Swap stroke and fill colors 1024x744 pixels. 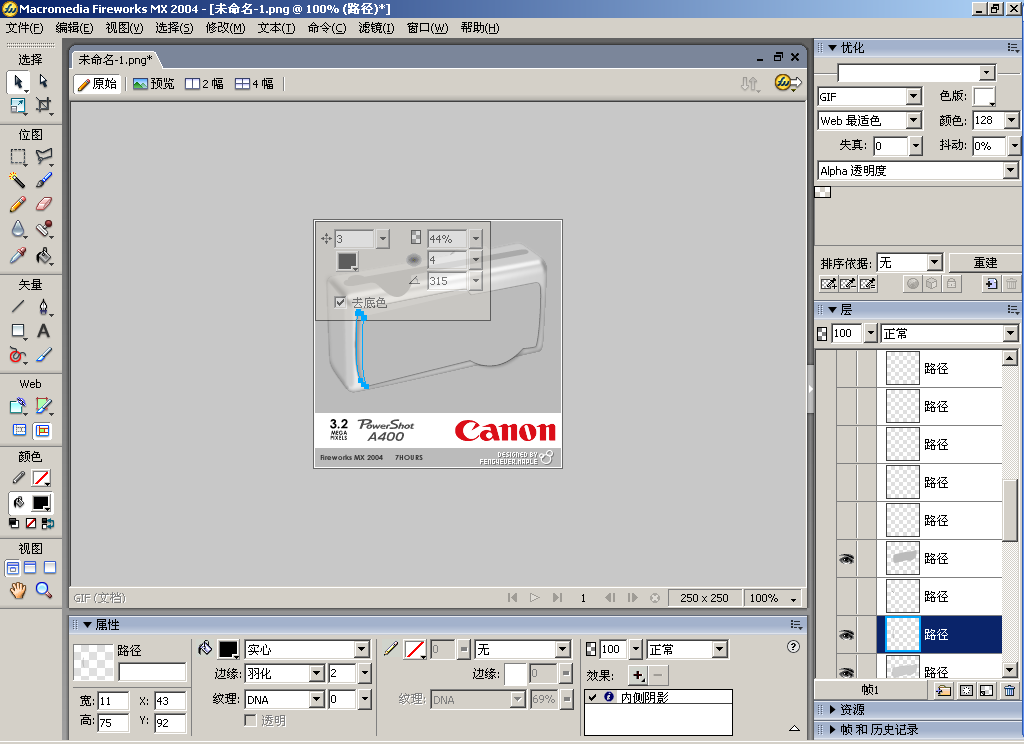48,523
